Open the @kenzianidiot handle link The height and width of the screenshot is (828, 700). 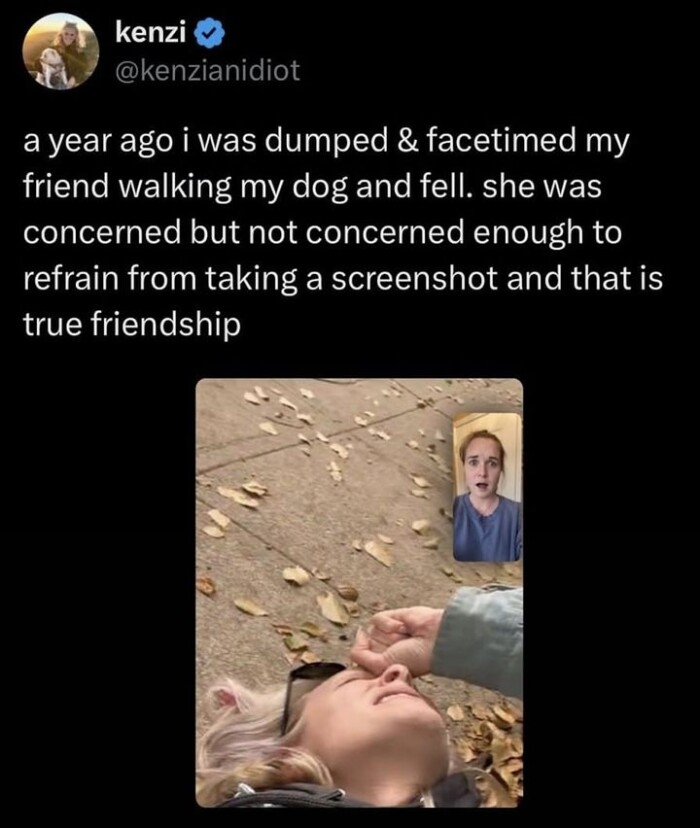pyautogui.click(x=207, y=70)
